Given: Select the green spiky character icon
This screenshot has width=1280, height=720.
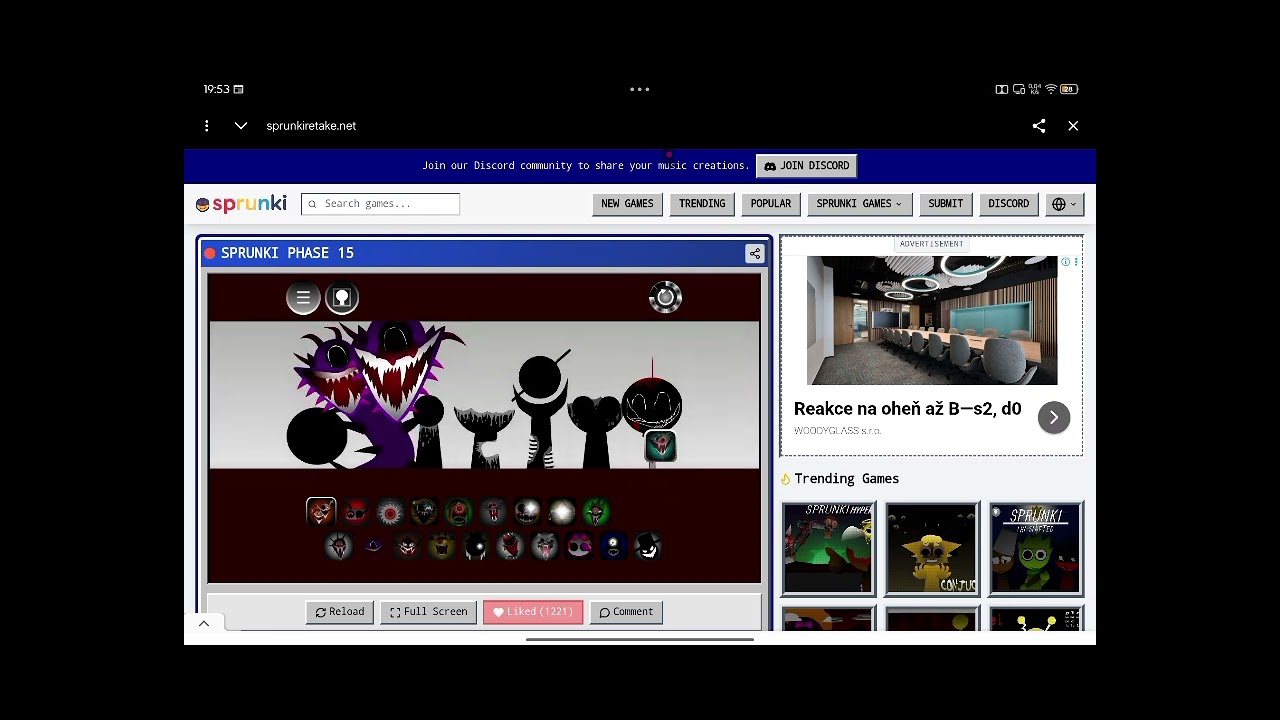Looking at the screenshot, I should coord(596,512).
